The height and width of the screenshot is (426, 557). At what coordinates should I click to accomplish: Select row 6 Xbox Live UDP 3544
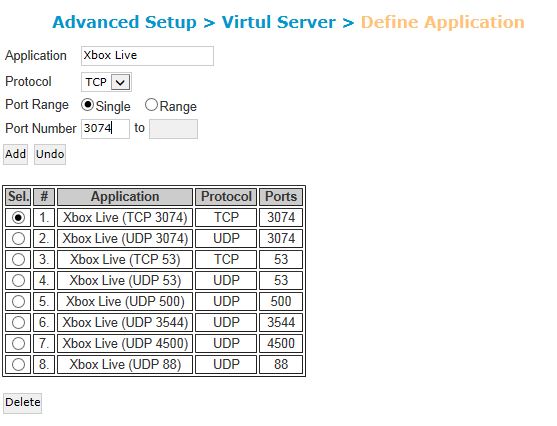[x=18, y=323]
